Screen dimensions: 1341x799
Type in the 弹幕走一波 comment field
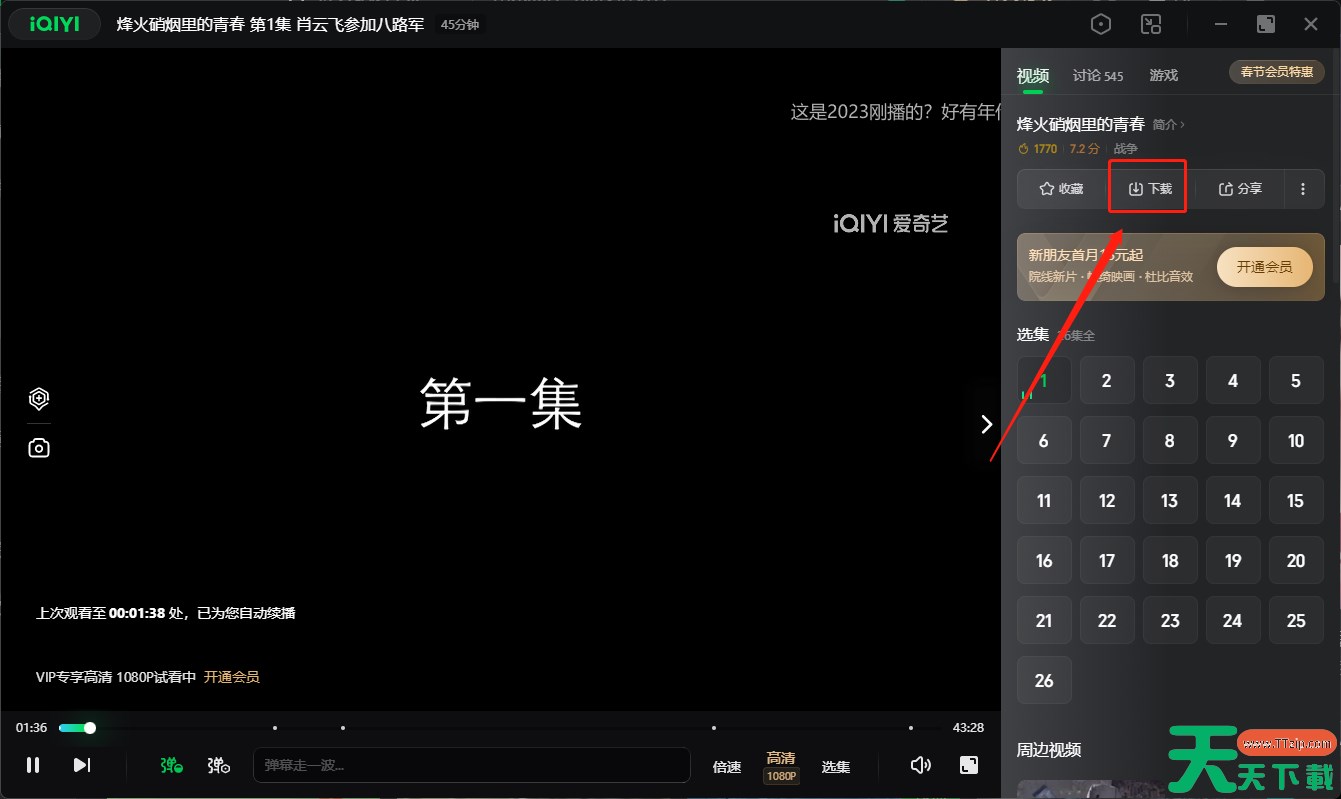pyautogui.click(x=471, y=765)
